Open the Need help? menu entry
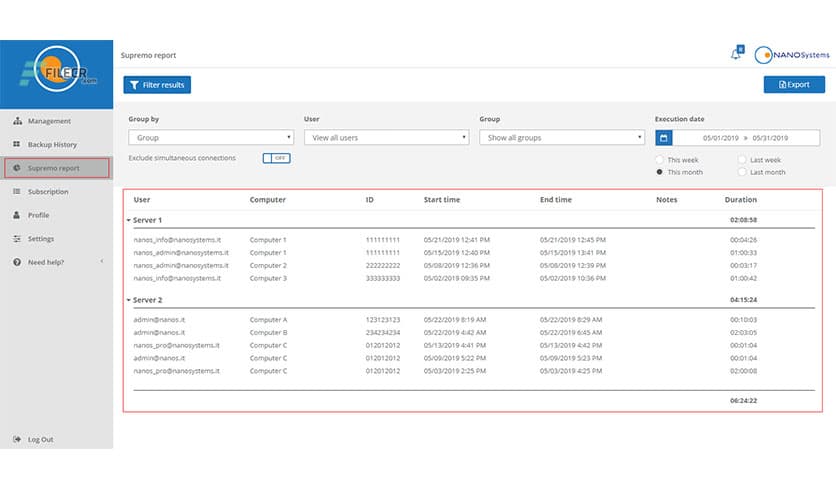The width and height of the screenshot is (836, 484). [46, 262]
